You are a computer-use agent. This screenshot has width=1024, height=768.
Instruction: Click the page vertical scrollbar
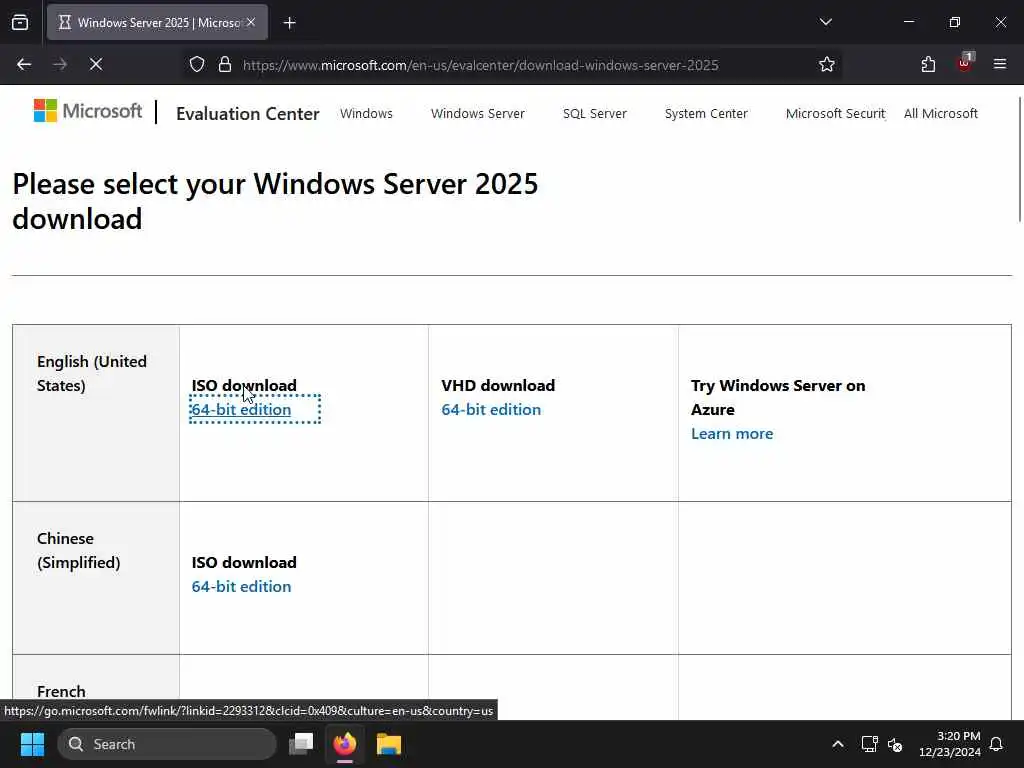point(1019,160)
